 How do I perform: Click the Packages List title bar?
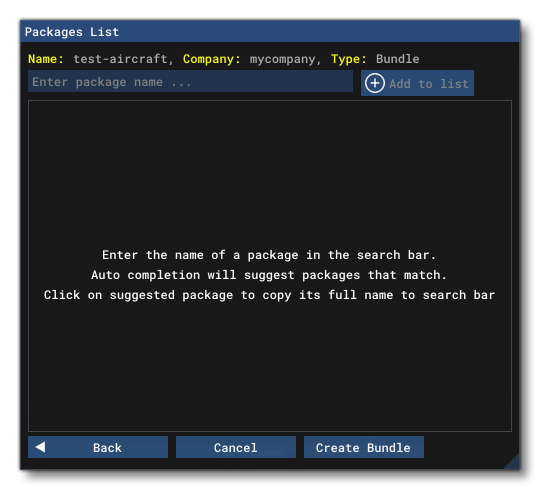(270, 32)
